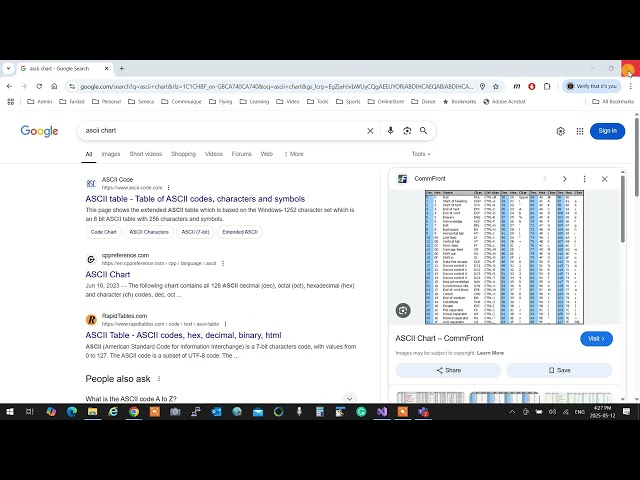
Task: Close the ascii chart Google Search tab
Action: [107, 69]
